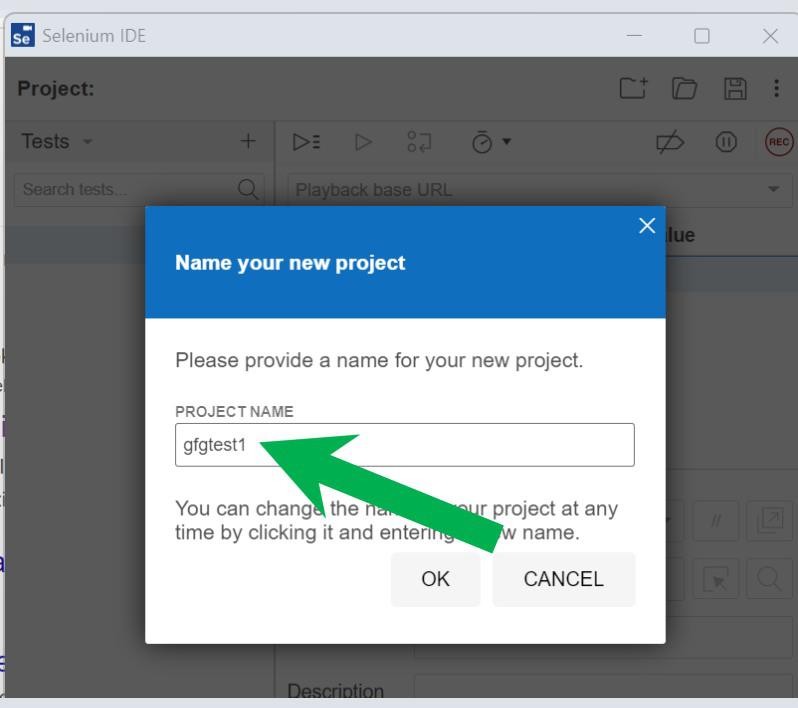This screenshot has height=708, width=798.
Task: Add a new test with plus icon
Action: (248, 141)
